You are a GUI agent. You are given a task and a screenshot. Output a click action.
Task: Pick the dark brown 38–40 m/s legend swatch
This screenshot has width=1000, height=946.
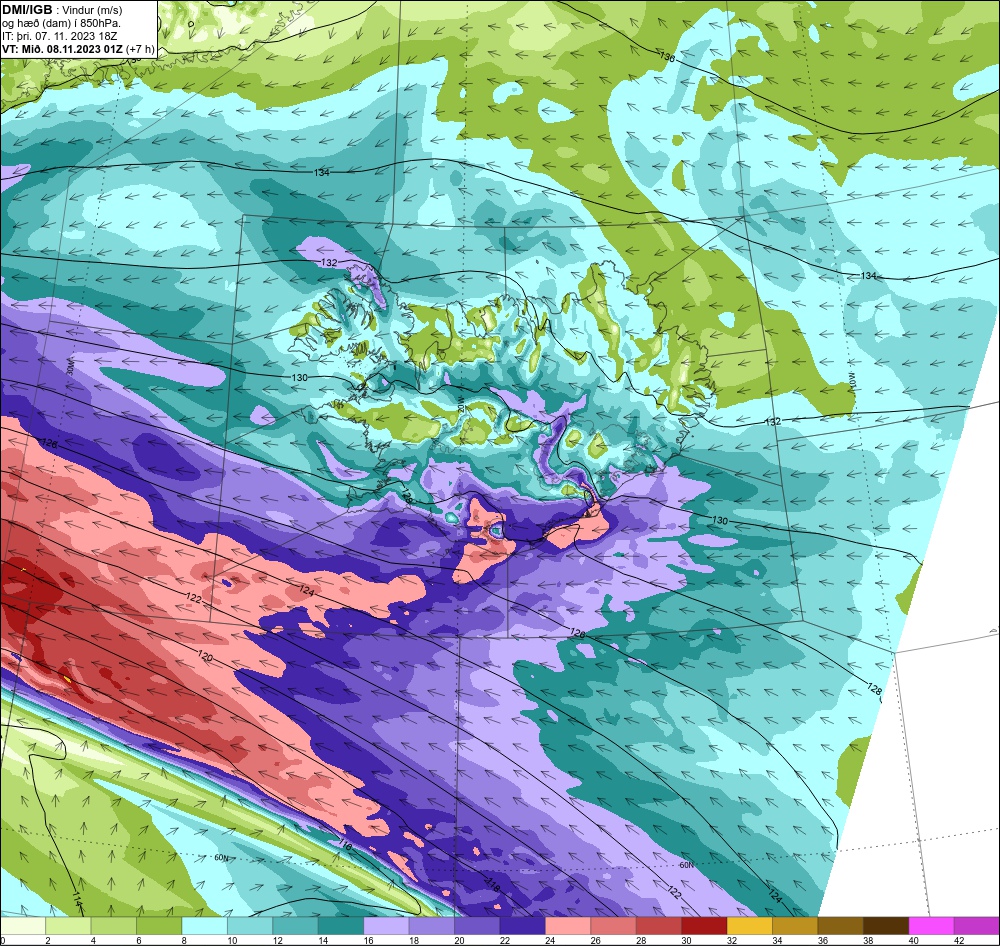click(885, 926)
